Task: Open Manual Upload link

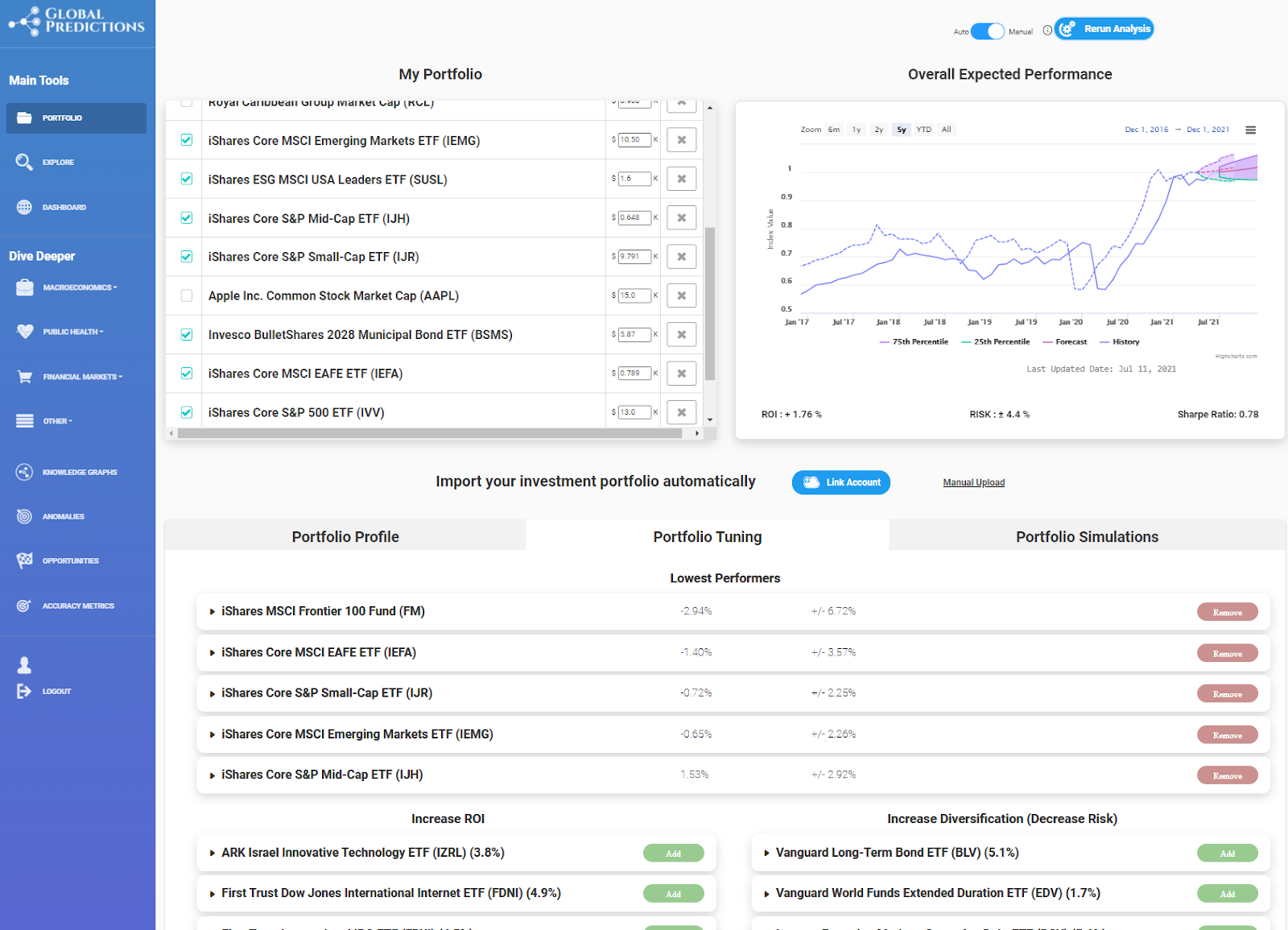Action: (974, 482)
